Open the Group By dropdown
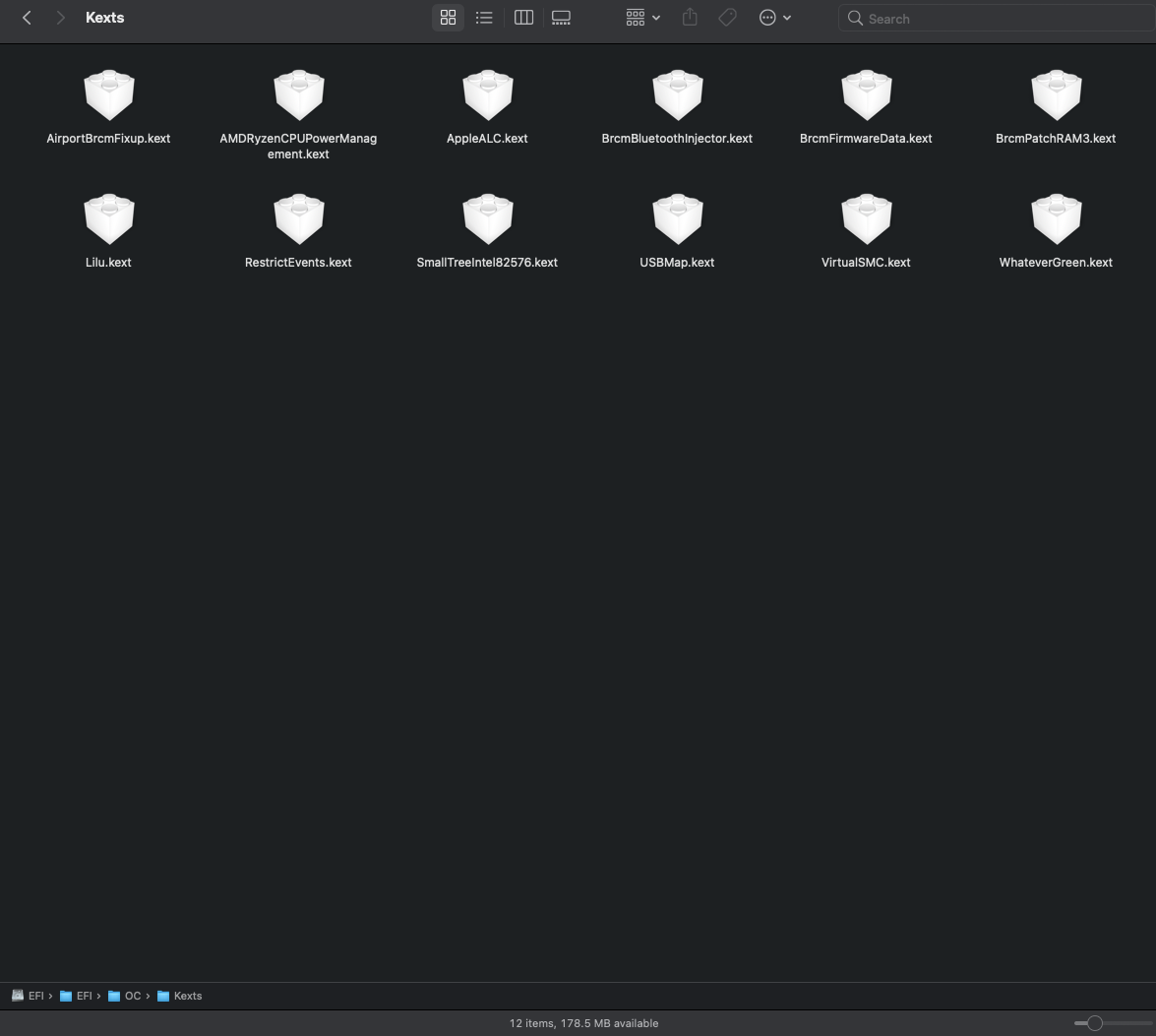Screen dimensions: 1156x1036 click(x=642, y=18)
